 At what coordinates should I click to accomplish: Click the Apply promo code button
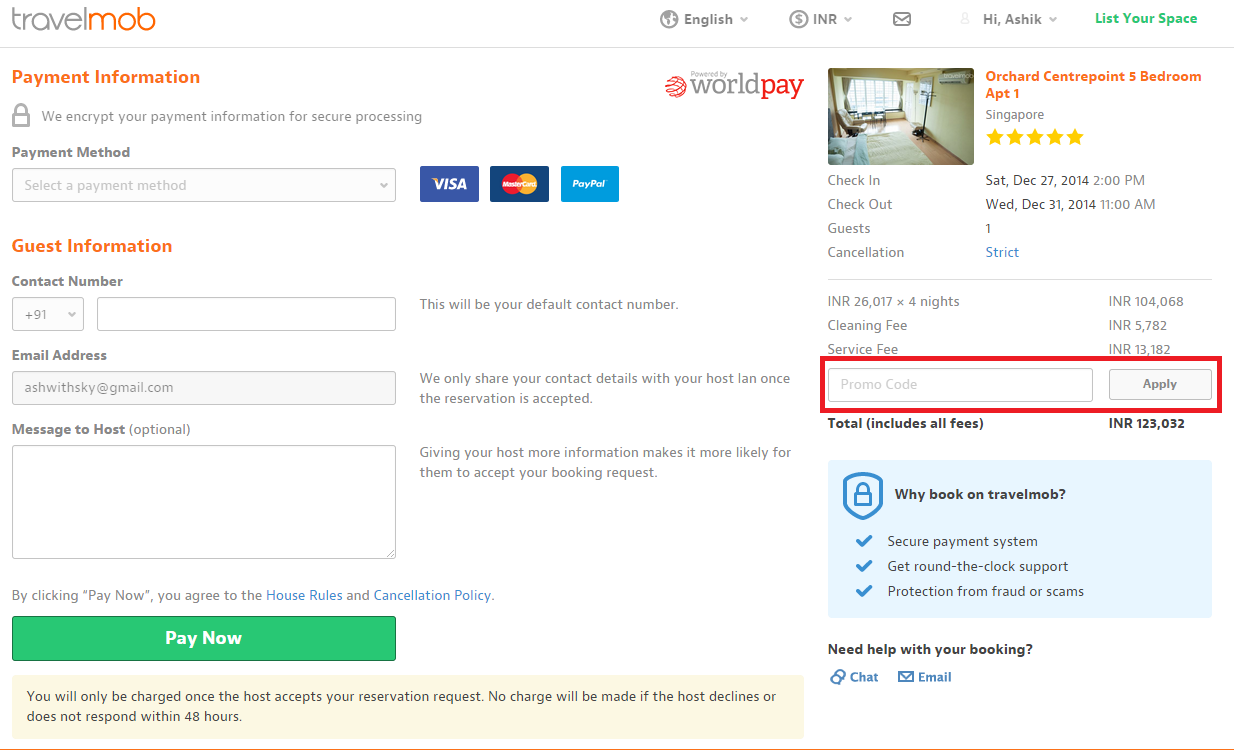(x=1160, y=385)
